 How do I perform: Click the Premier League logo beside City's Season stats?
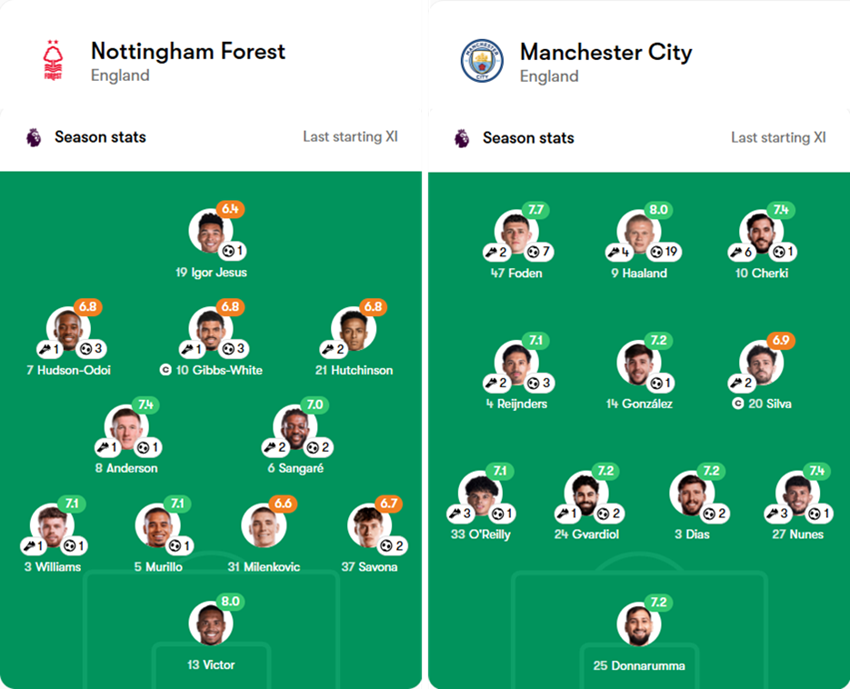pyautogui.click(x=462, y=137)
